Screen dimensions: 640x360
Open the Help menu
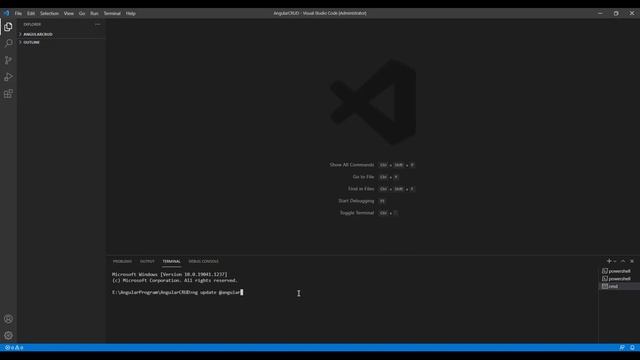[131, 13]
